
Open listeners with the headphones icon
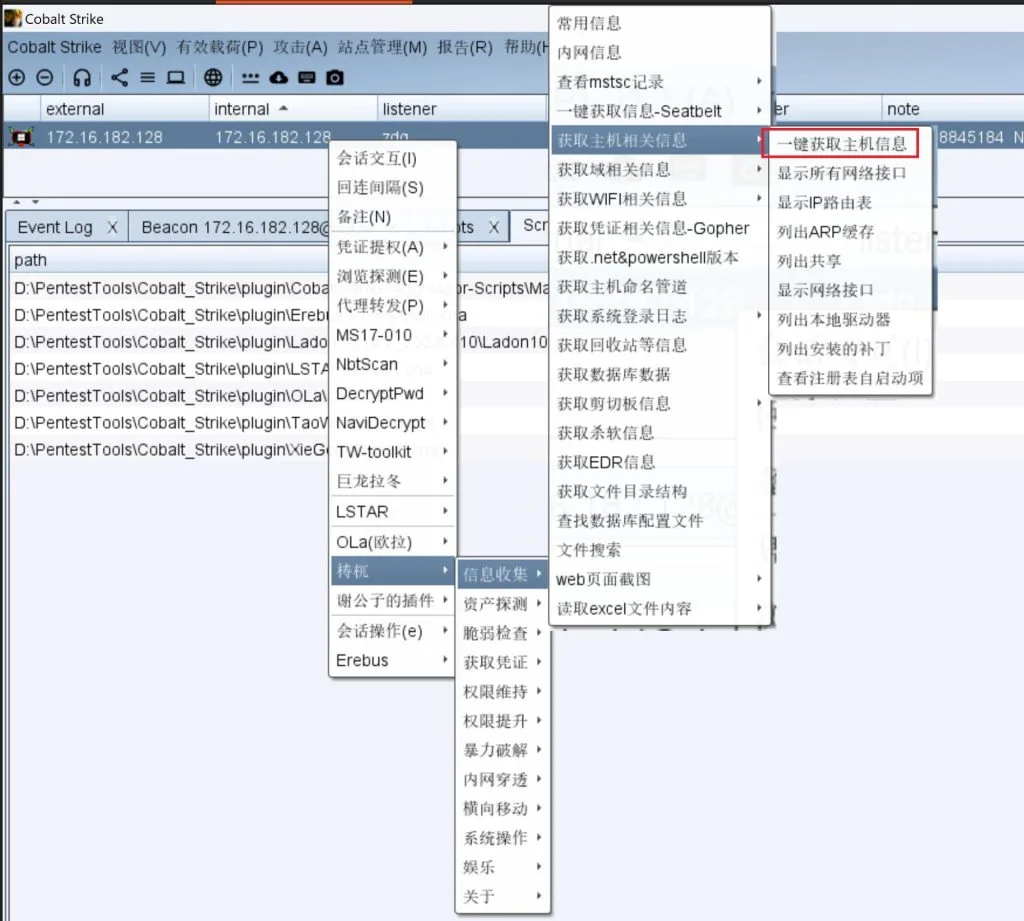point(82,78)
